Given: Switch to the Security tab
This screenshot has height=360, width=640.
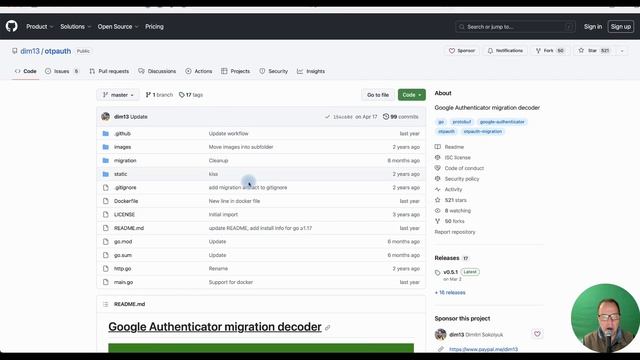Looking at the screenshot, I should click(x=273, y=71).
